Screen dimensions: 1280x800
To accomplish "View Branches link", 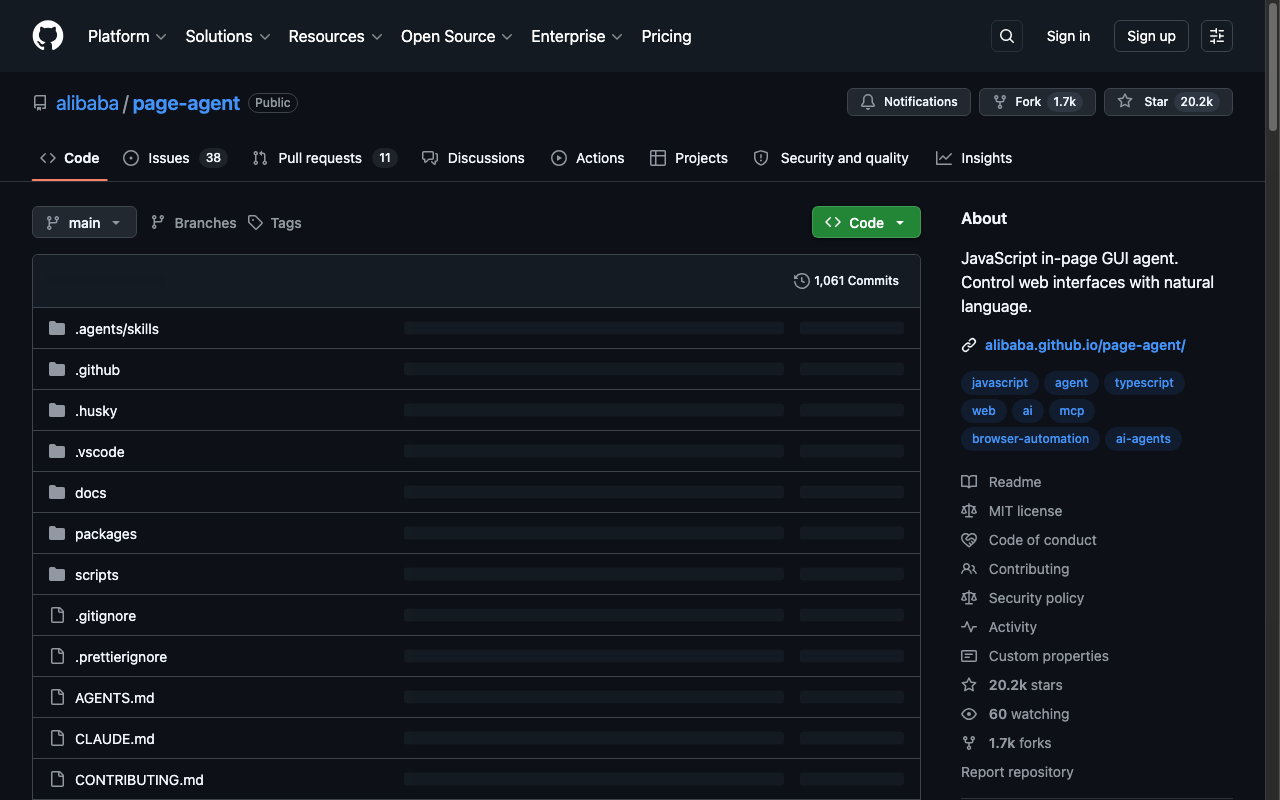I will coord(194,223).
